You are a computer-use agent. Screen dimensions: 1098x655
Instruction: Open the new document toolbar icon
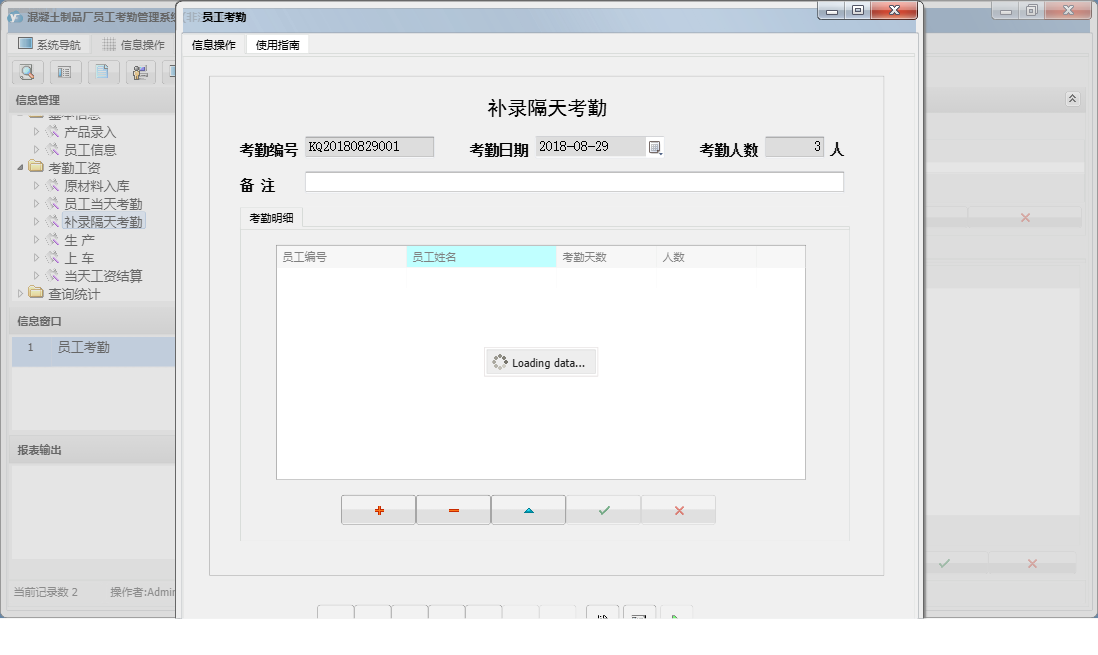click(102, 72)
